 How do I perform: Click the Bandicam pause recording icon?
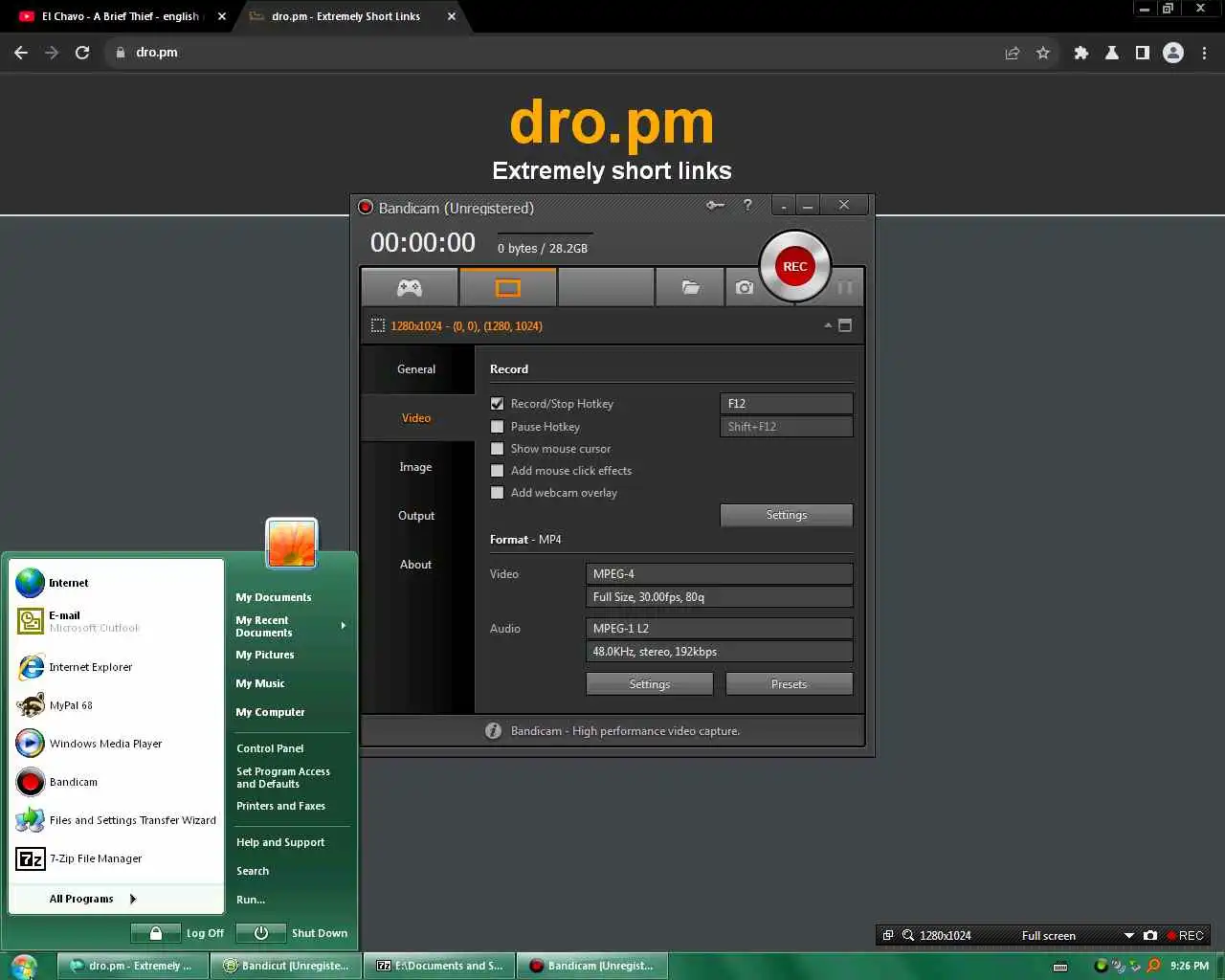pyautogui.click(x=845, y=287)
